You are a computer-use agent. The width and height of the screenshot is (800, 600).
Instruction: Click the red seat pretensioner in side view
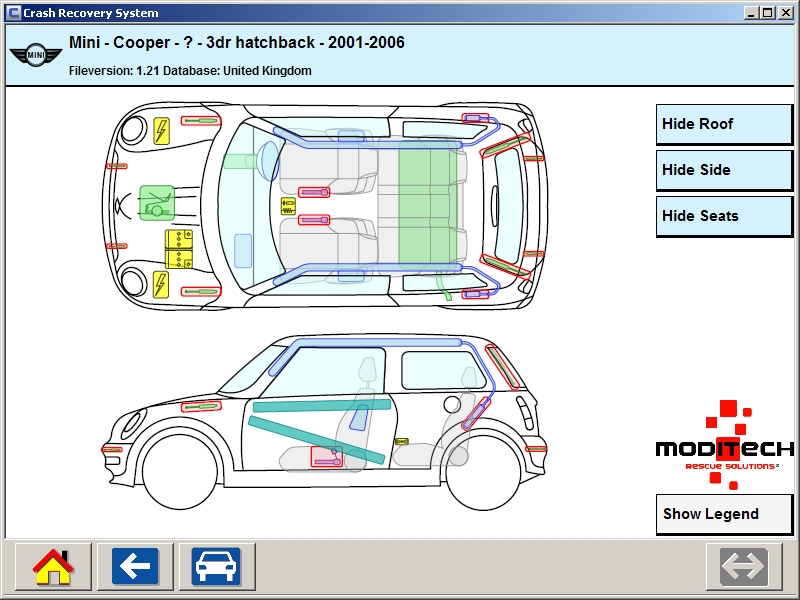pos(327,456)
